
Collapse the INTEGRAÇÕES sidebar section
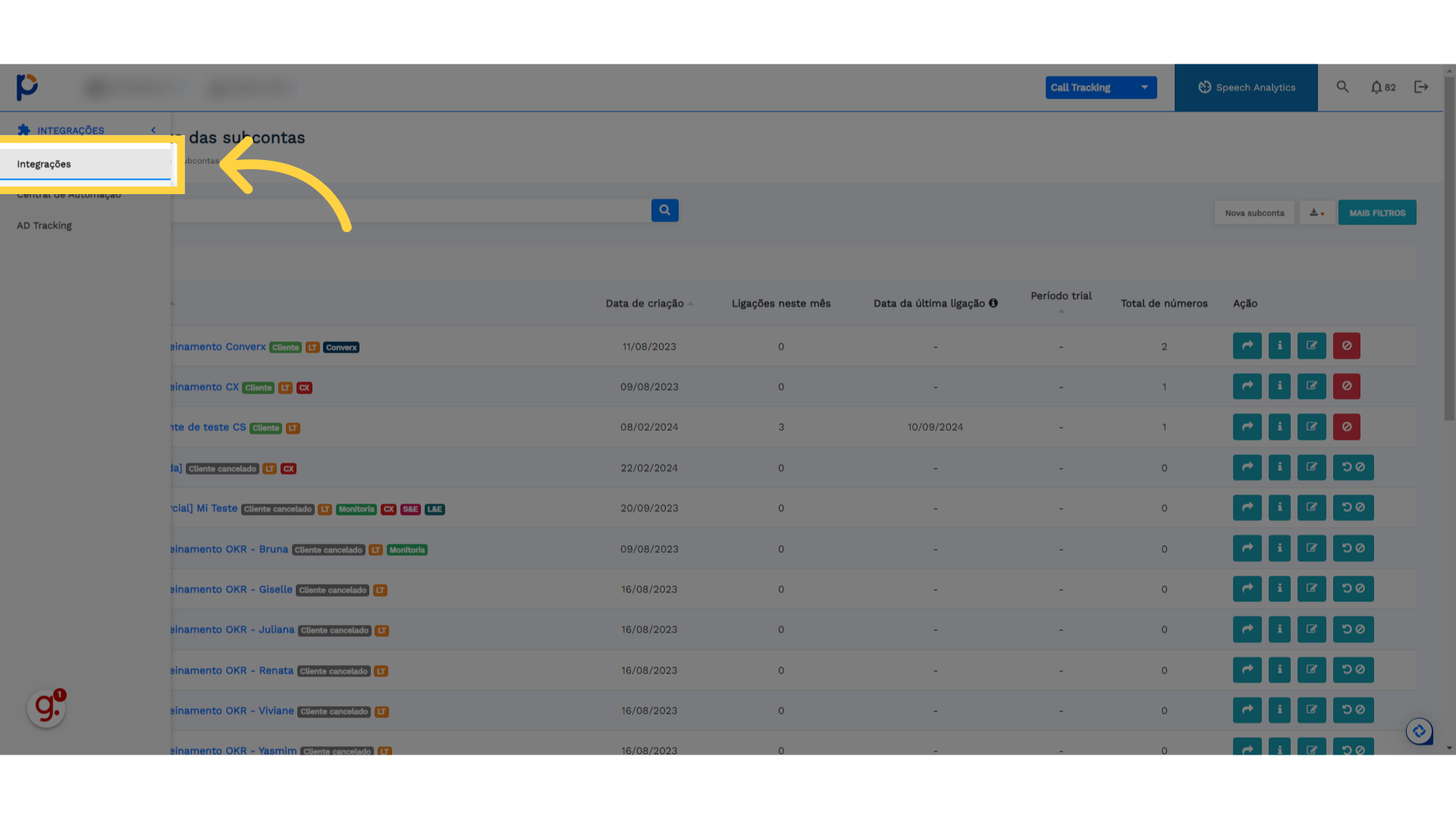pyautogui.click(x=153, y=130)
